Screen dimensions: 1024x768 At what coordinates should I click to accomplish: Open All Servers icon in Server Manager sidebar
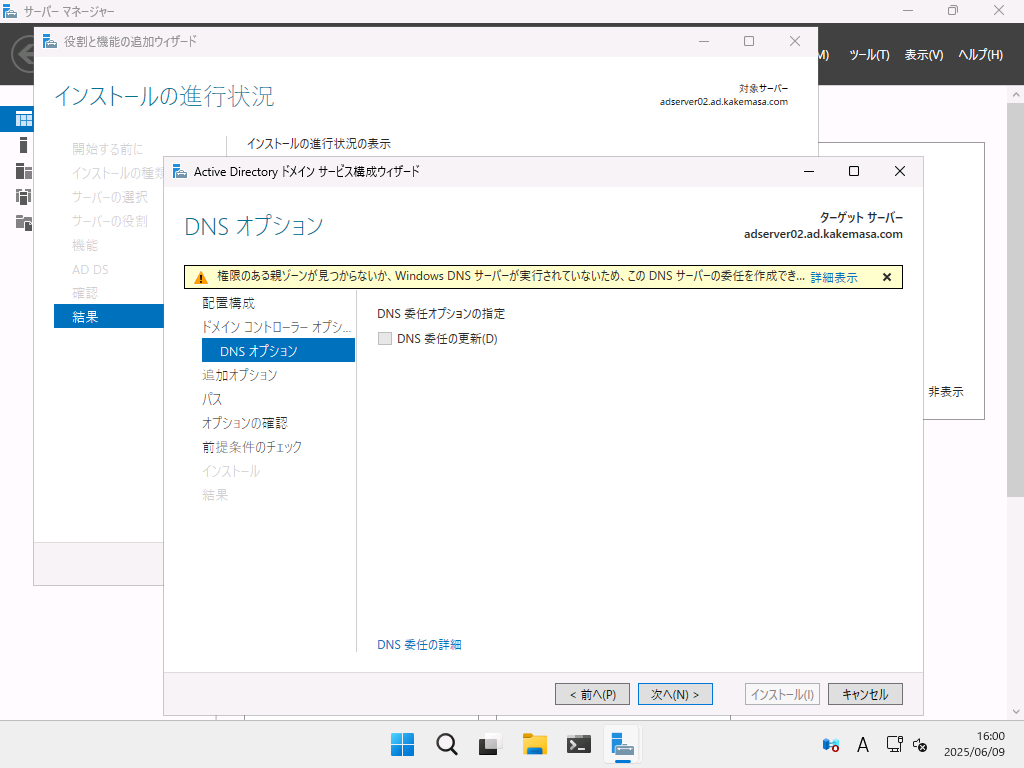pyautogui.click(x=24, y=171)
